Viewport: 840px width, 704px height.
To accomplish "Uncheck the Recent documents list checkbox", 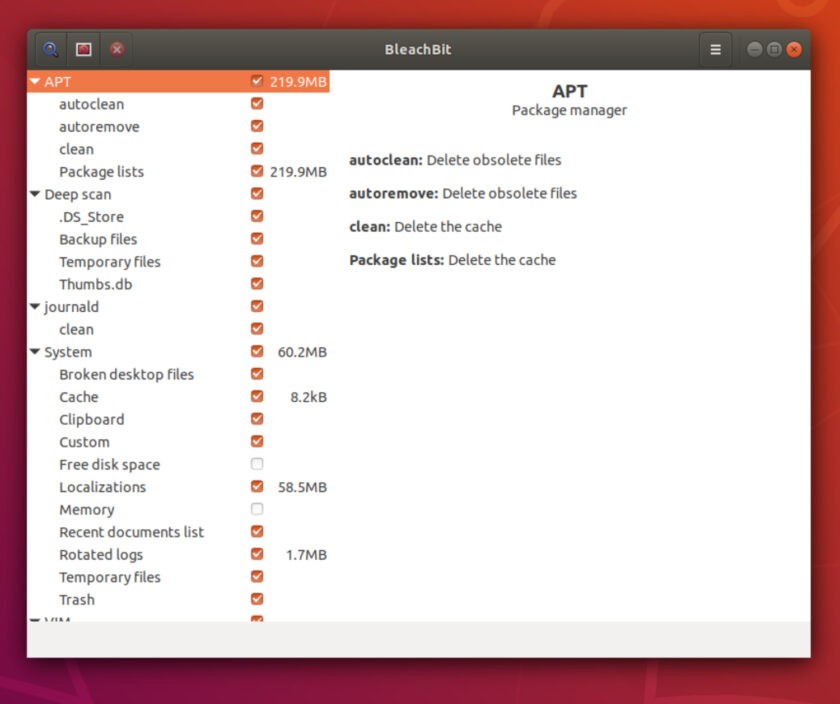I will tap(257, 531).
